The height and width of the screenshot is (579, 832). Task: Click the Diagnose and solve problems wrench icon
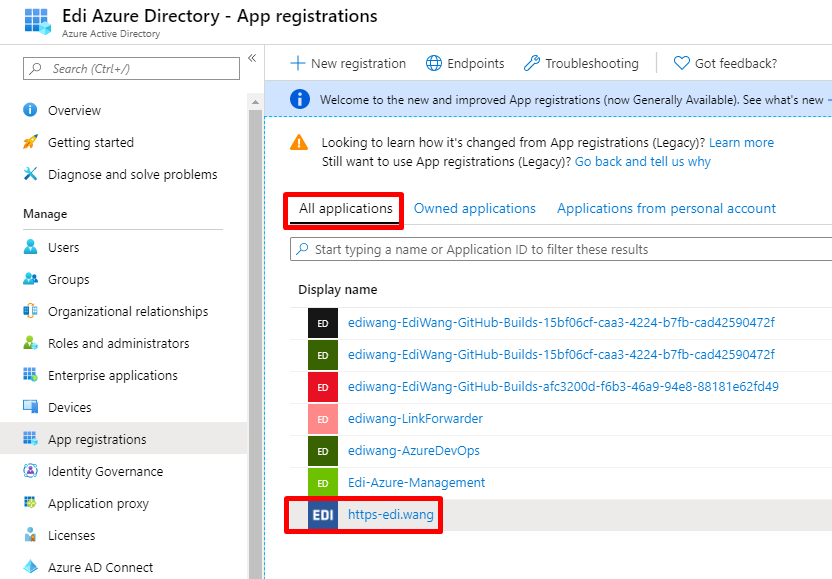pos(30,174)
